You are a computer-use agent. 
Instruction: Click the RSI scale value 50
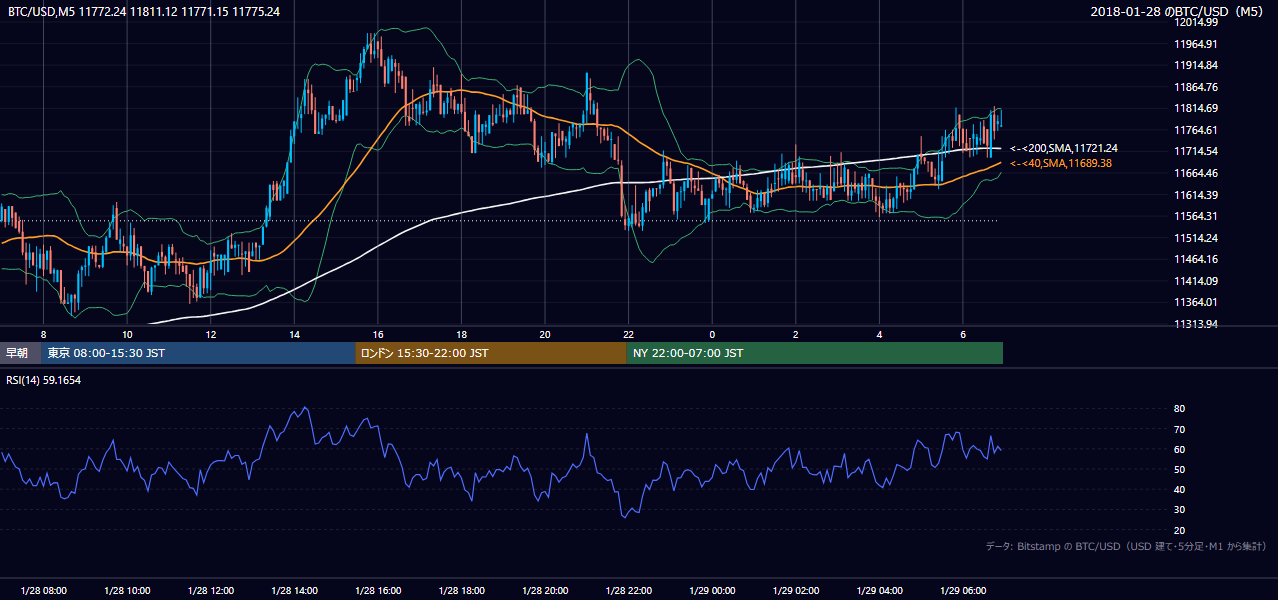coord(1180,469)
